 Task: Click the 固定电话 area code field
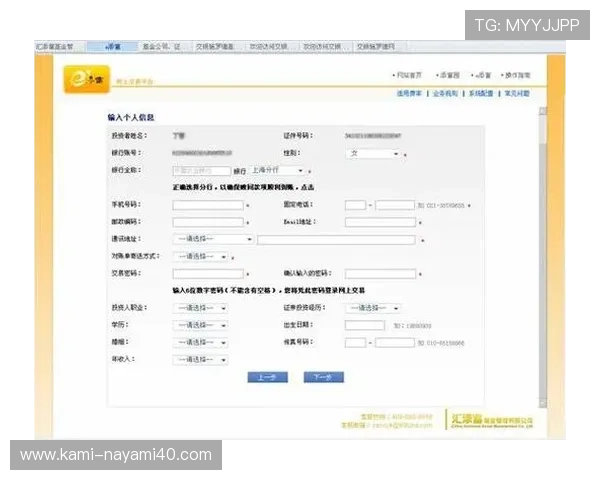pos(355,205)
